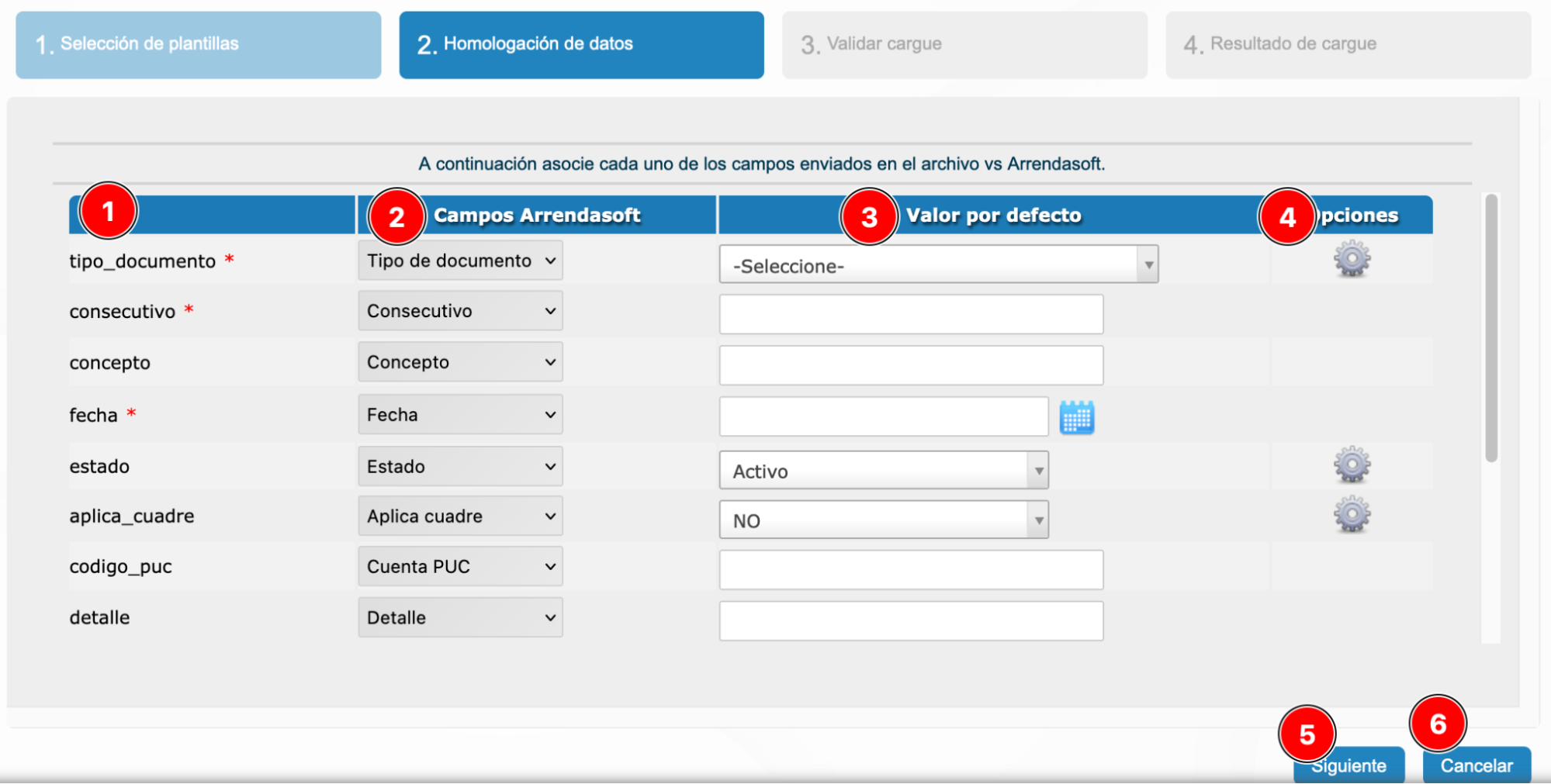The height and width of the screenshot is (784, 1551).
Task: Open the NO dropdown for aplica_cuadre
Action: (x=883, y=520)
